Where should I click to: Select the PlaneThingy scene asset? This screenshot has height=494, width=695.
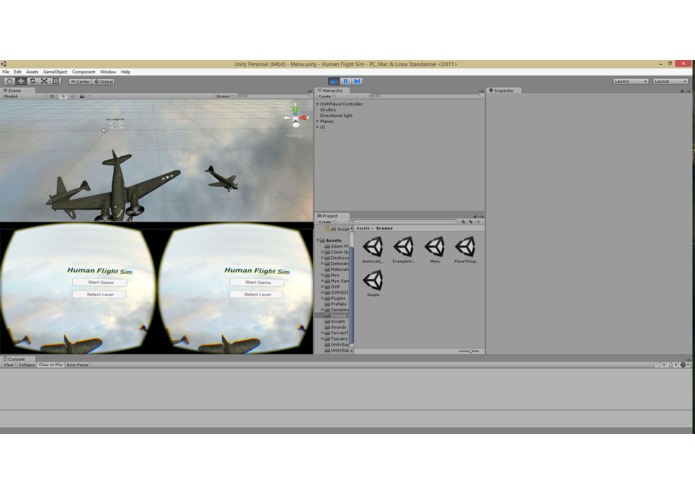pos(465,250)
